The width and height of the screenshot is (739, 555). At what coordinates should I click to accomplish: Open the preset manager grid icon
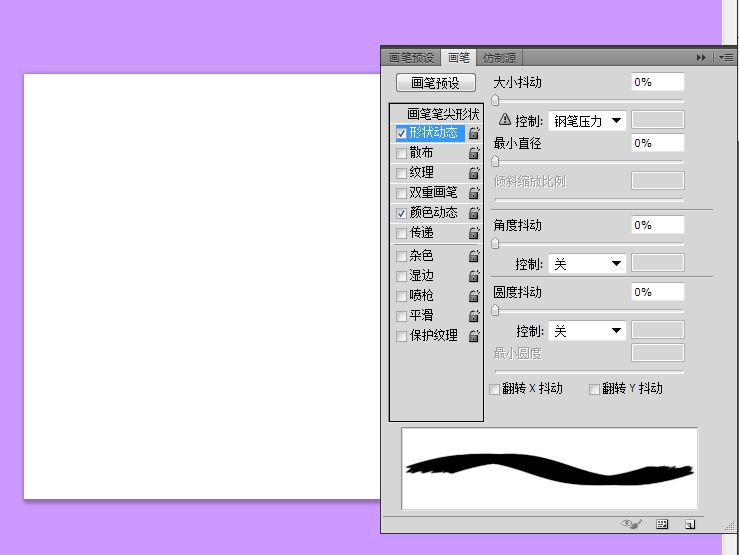(662, 524)
